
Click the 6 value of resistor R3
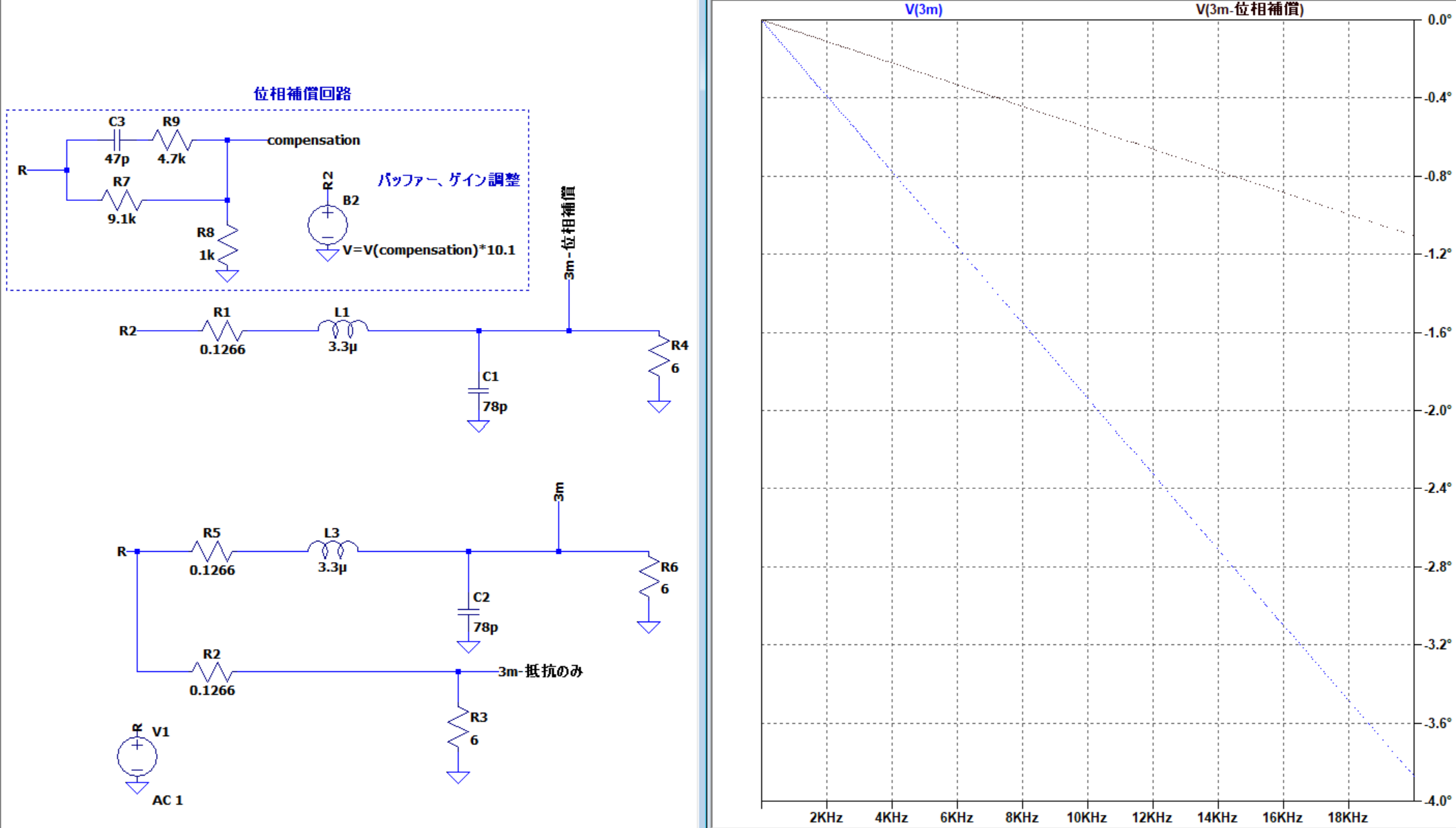click(474, 740)
